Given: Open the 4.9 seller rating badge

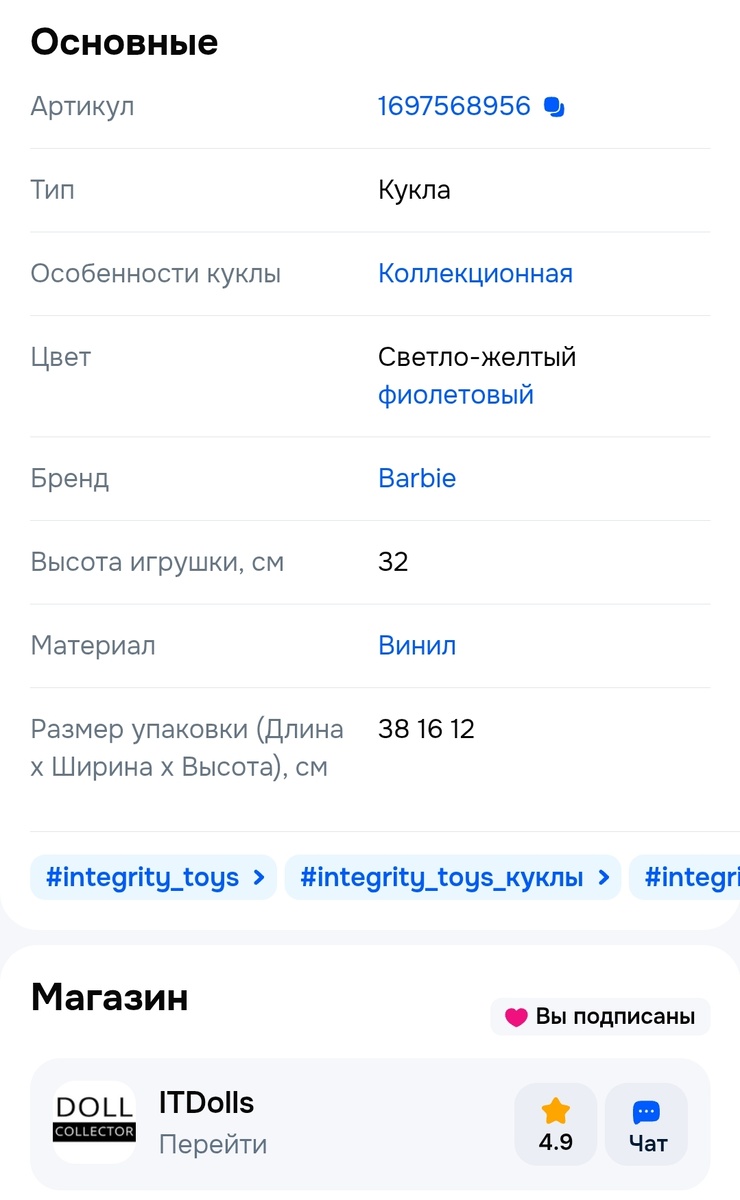Looking at the screenshot, I should (x=556, y=1123).
